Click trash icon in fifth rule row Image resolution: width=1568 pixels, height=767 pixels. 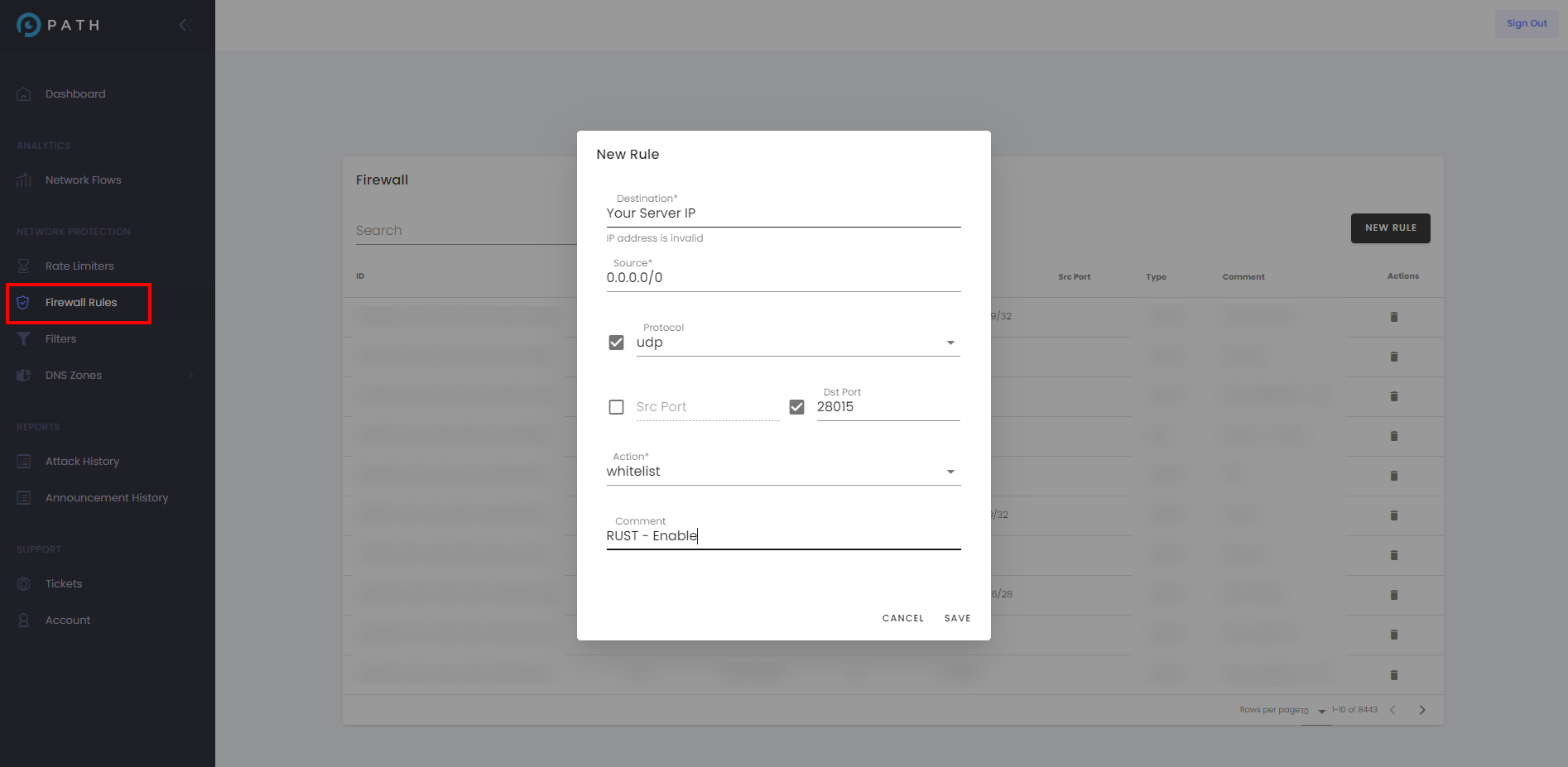[x=1394, y=476]
